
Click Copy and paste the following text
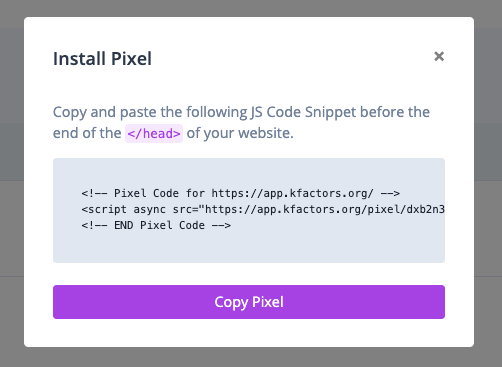[x=150, y=112]
